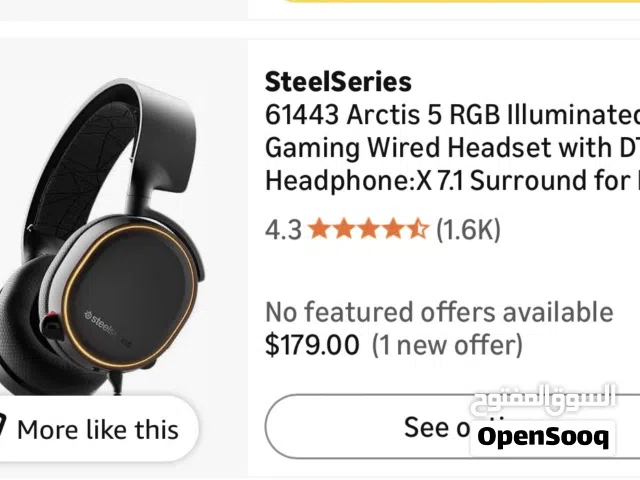
Task: Click the icon beside More like this
Action: tap(3, 430)
